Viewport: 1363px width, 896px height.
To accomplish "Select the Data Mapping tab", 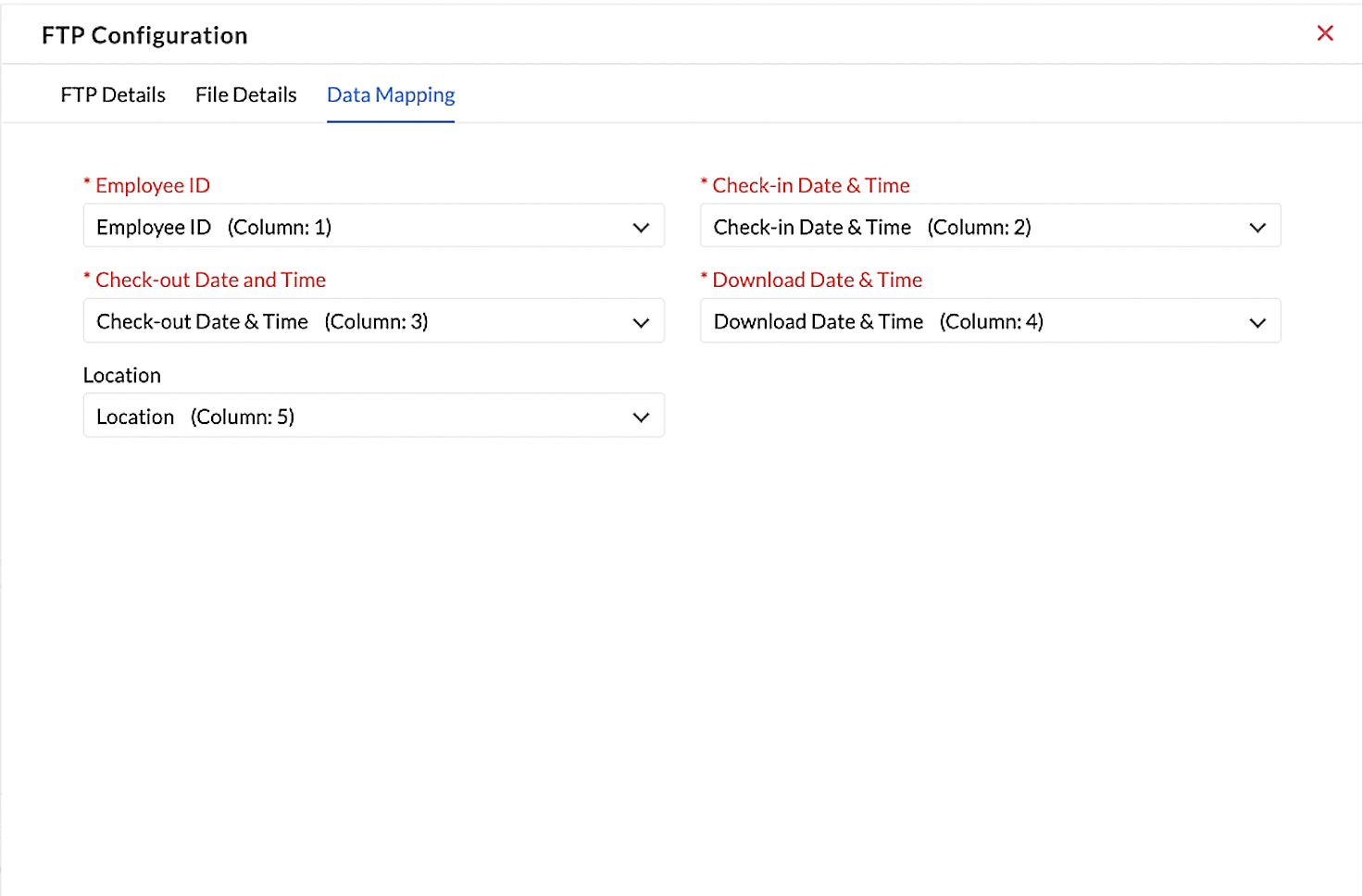I will pos(391,94).
